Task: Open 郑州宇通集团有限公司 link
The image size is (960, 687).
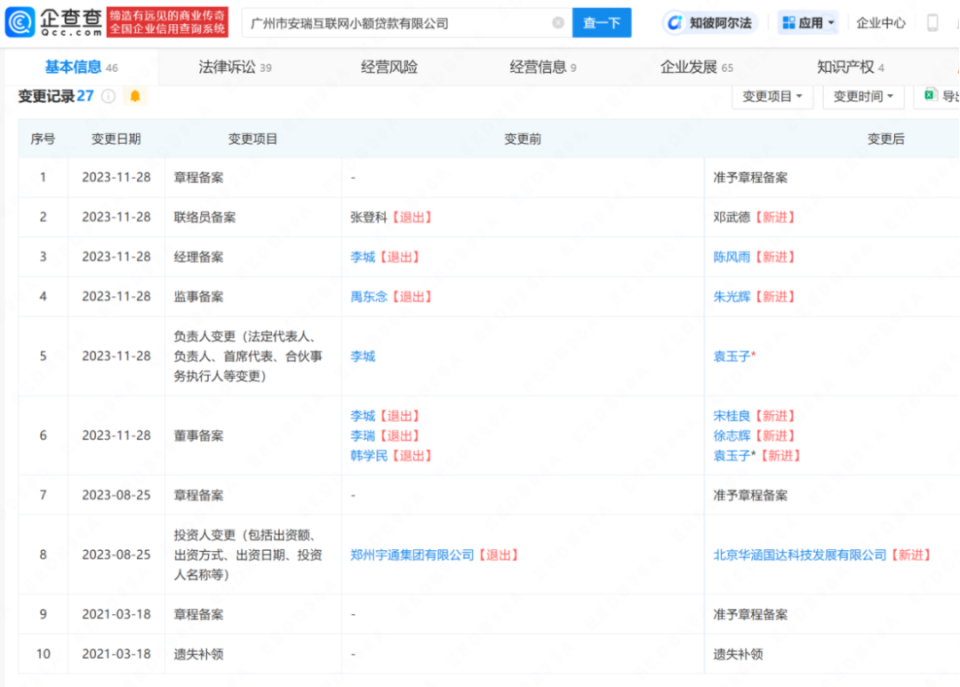Action: point(412,555)
